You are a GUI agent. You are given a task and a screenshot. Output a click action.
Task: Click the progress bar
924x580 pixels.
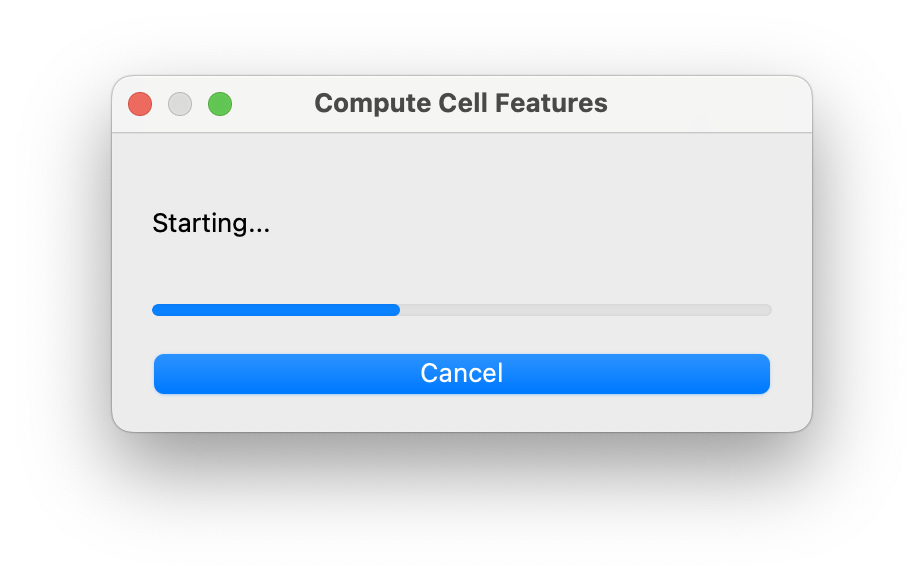coord(461,309)
